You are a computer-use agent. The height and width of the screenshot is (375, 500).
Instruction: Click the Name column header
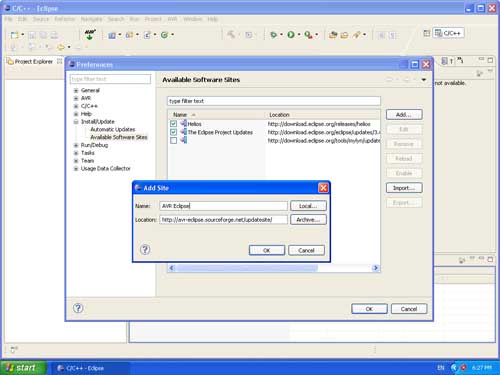pyautogui.click(x=217, y=115)
